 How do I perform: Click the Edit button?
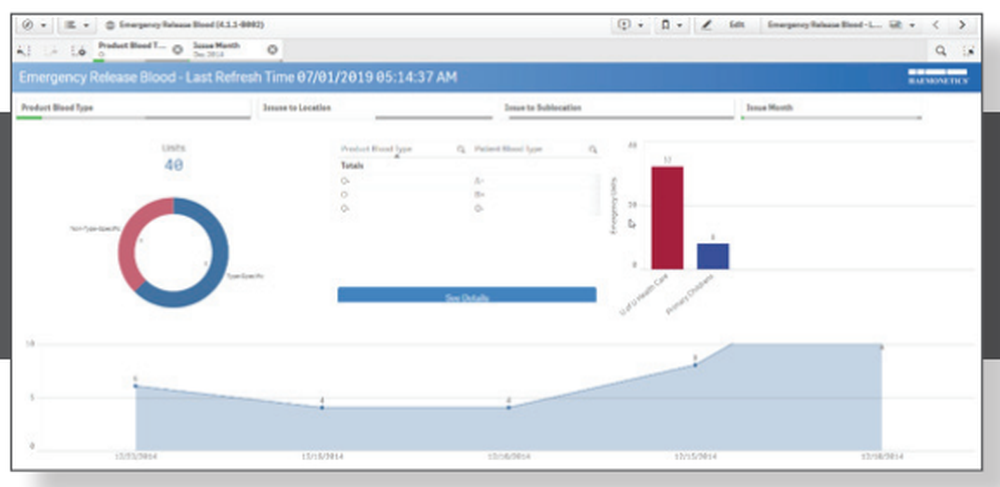pos(737,25)
